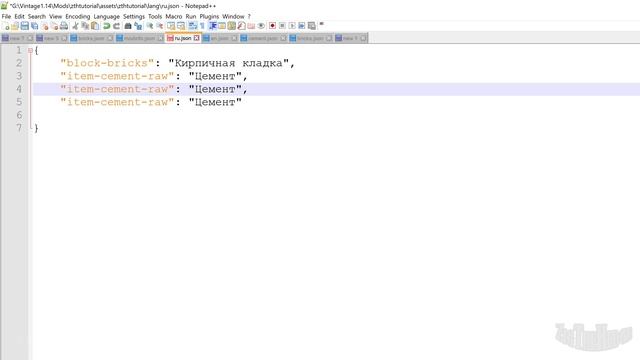Click the "block-bricks" key text
Viewport: 640px width, 360px height.
pos(107,63)
